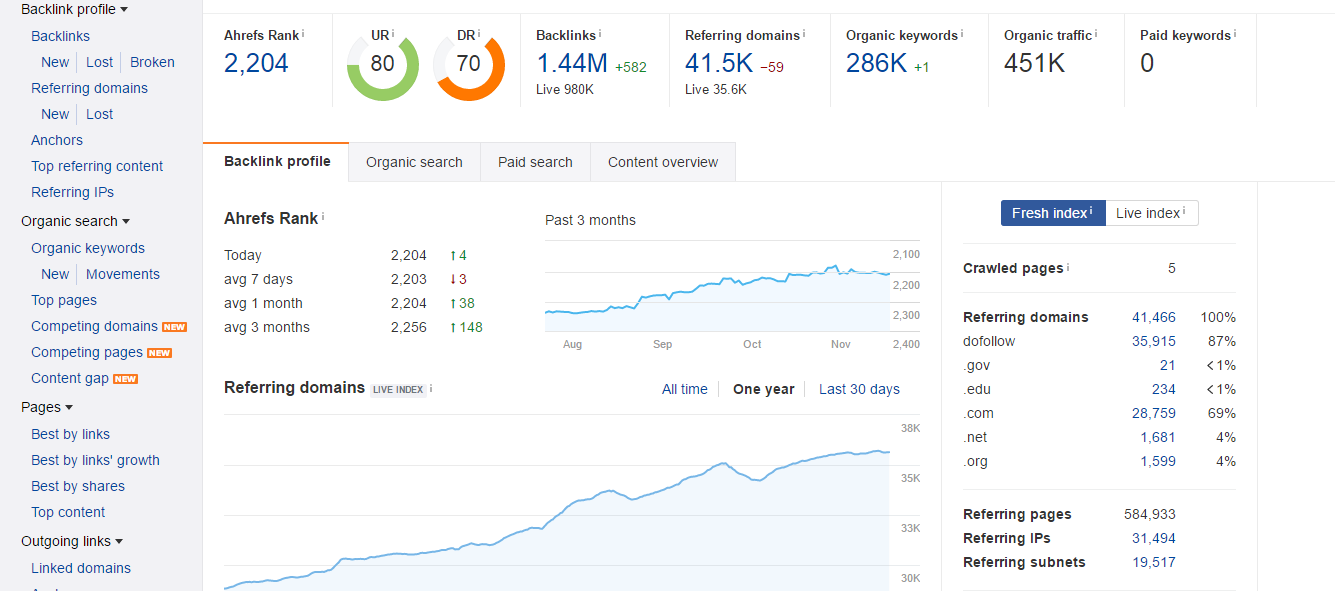The image size is (1335, 591).
Task: Click the info icon by the Ahrefs Rank section heading
Action: 323,216
